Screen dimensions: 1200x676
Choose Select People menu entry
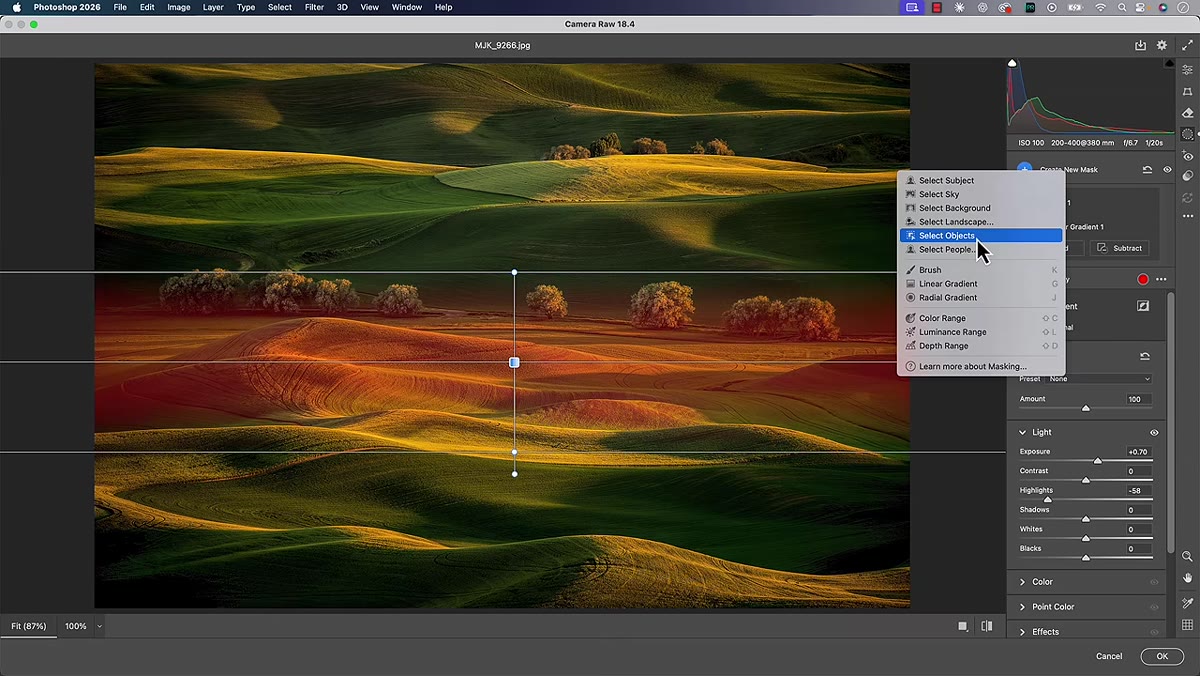tap(981, 250)
